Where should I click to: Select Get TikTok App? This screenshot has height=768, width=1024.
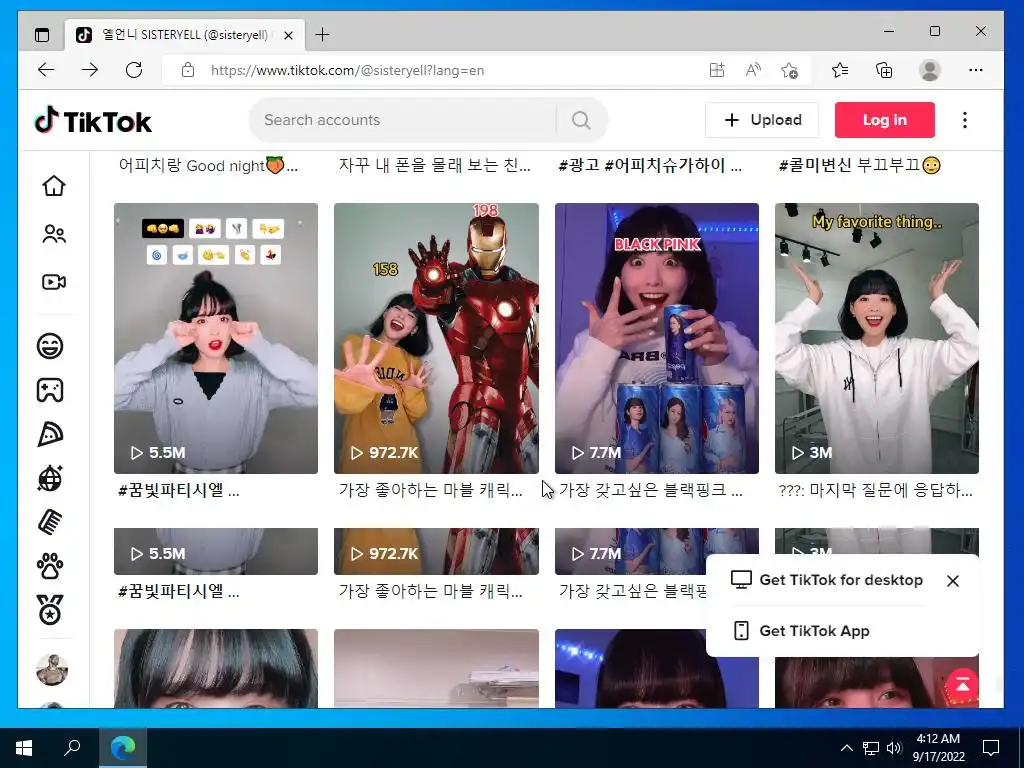801,631
